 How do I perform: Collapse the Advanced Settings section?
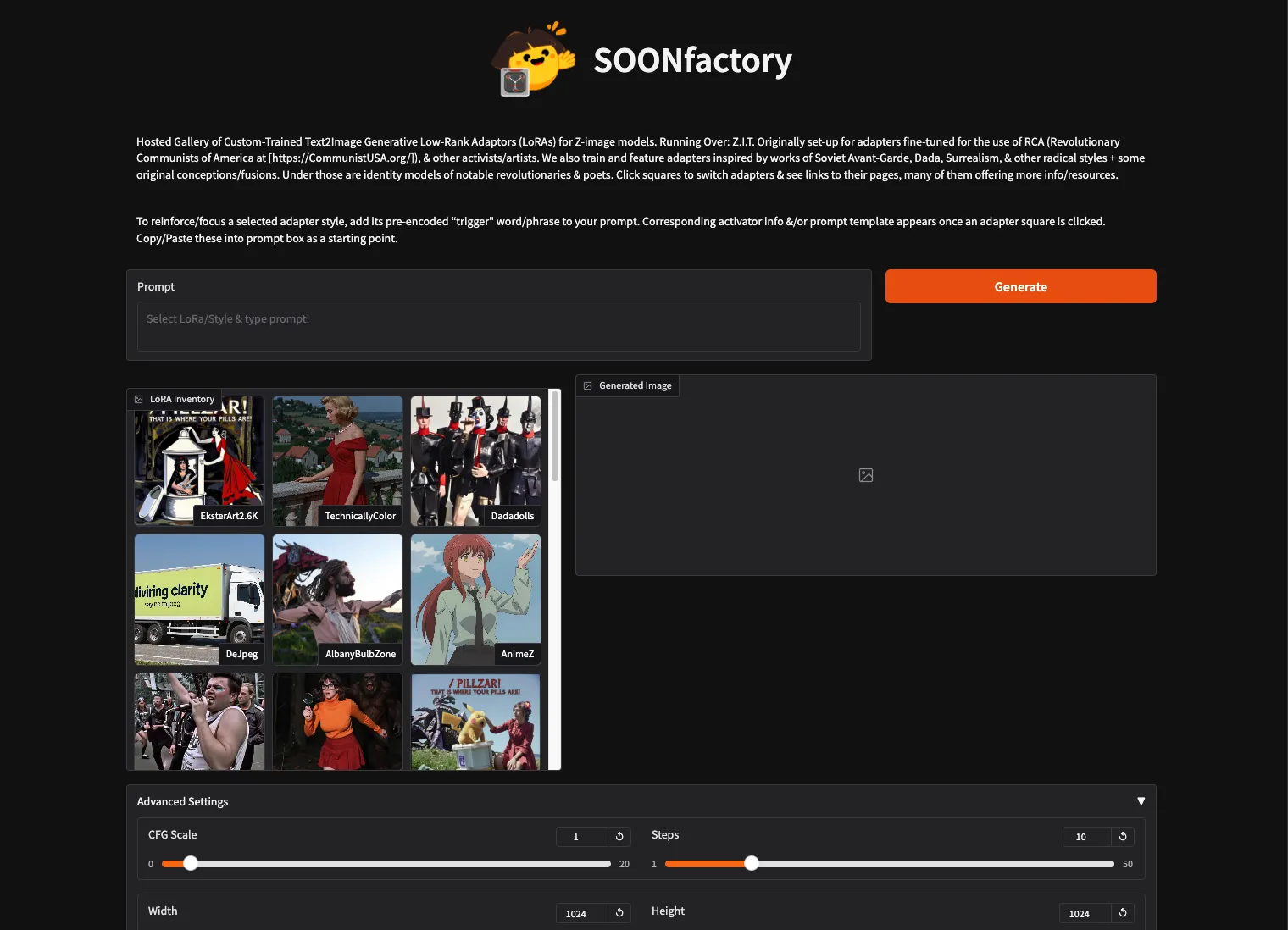point(1141,801)
